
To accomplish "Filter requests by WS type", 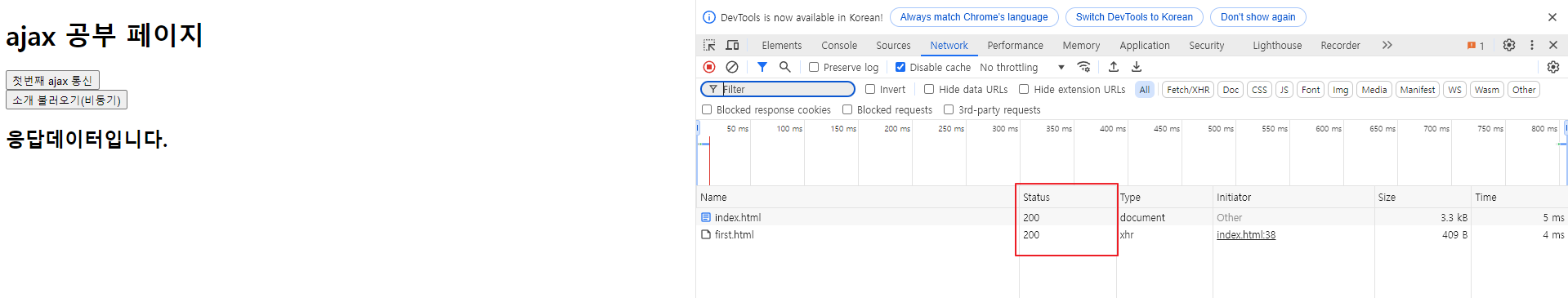I will point(1454,90).
